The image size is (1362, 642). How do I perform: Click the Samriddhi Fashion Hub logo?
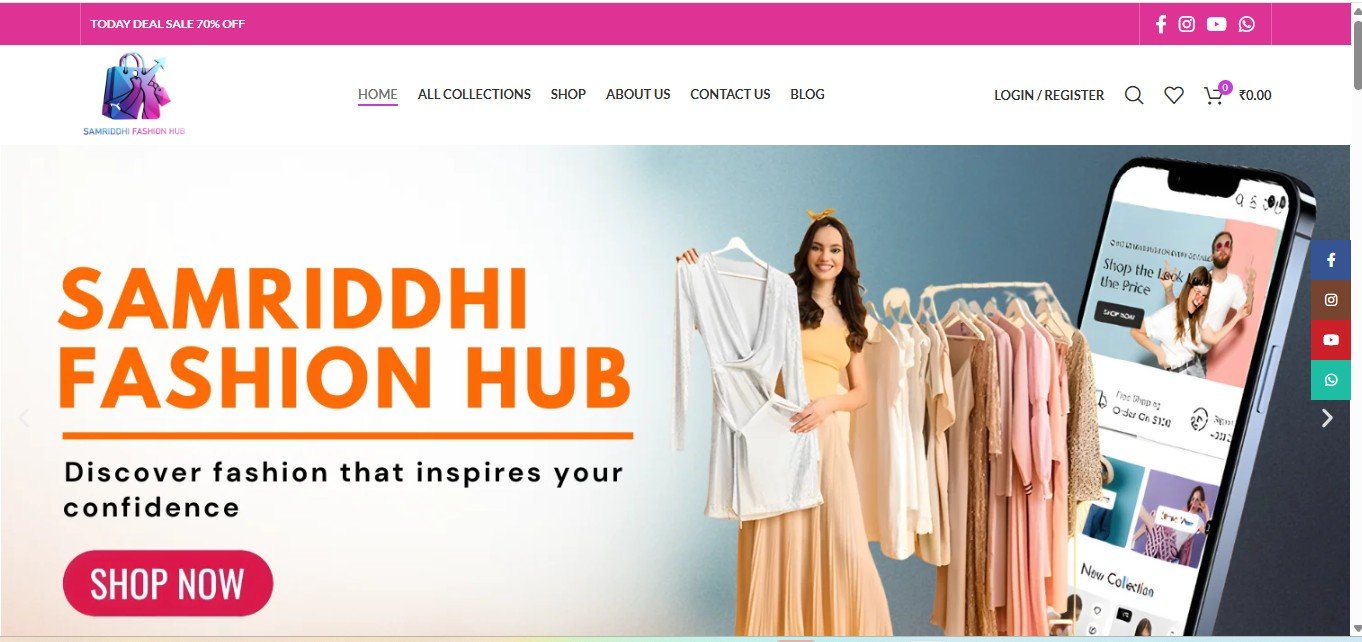[135, 95]
